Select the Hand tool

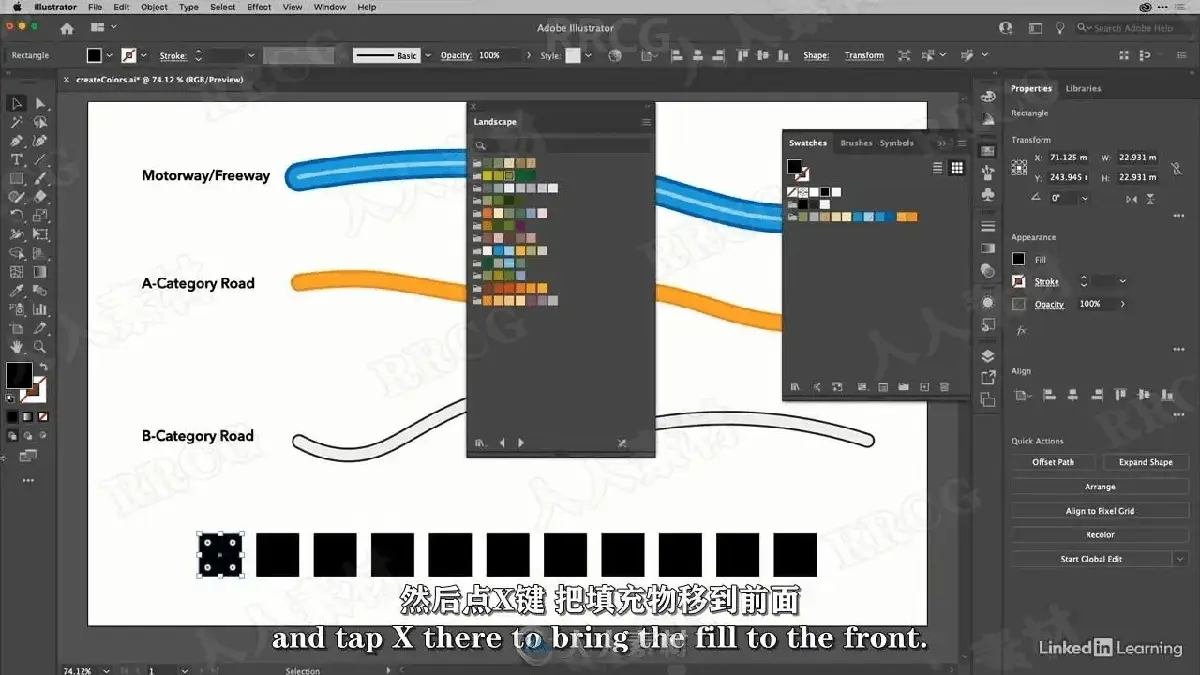(17, 347)
